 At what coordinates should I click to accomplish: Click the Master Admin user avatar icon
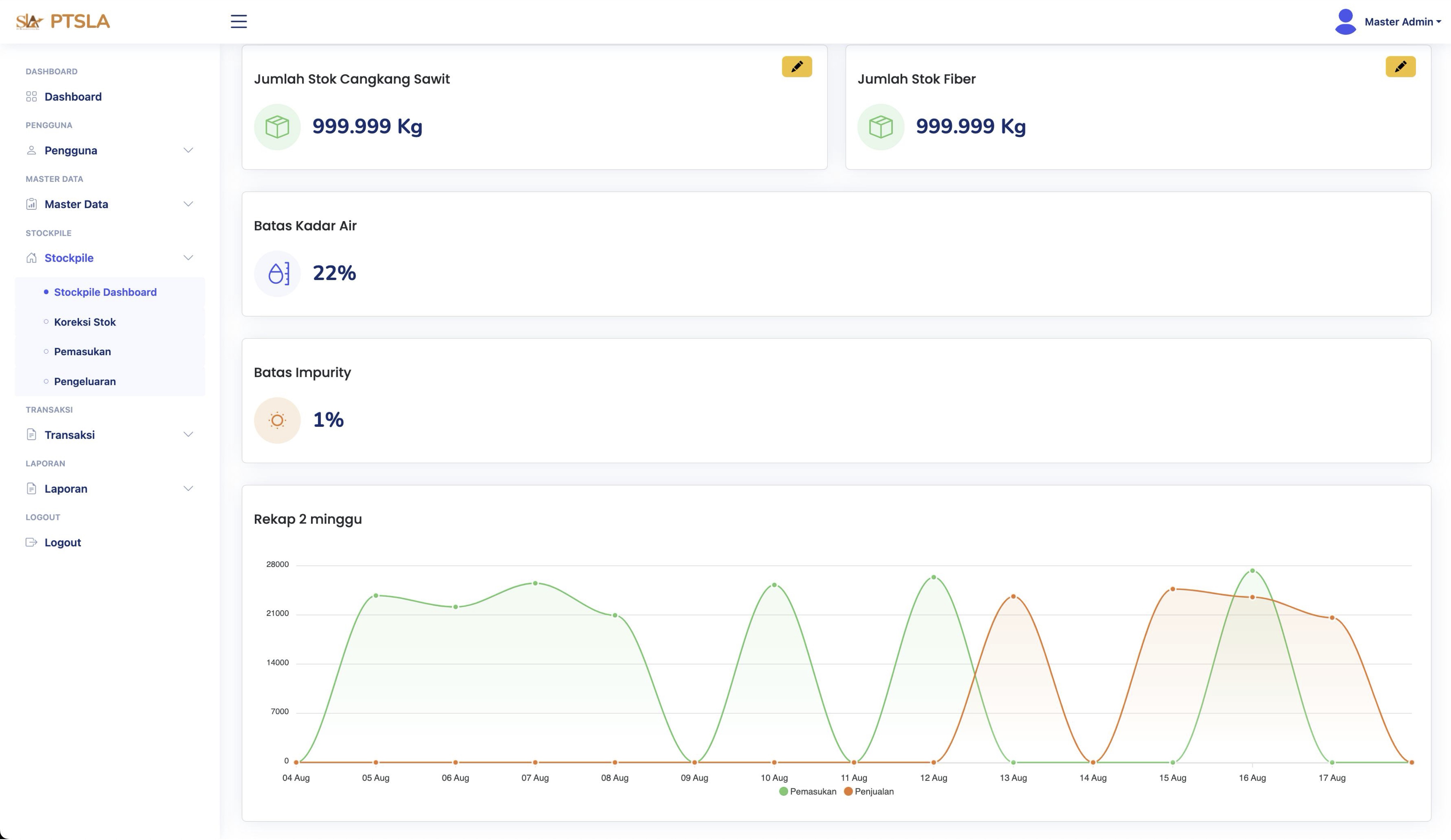pyautogui.click(x=1345, y=22)
